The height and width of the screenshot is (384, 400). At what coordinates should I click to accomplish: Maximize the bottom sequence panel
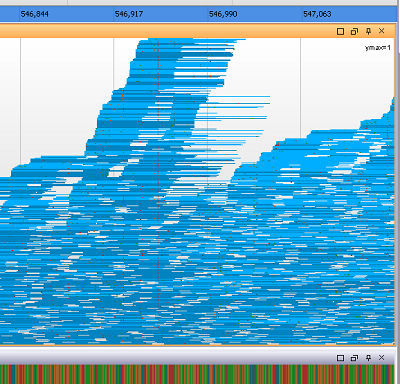340,358
